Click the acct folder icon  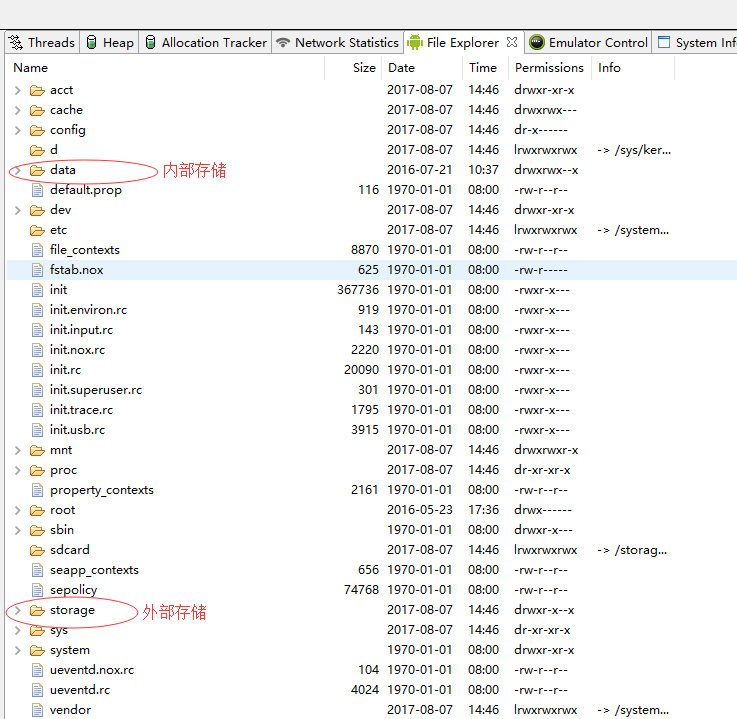pos(37,90)
